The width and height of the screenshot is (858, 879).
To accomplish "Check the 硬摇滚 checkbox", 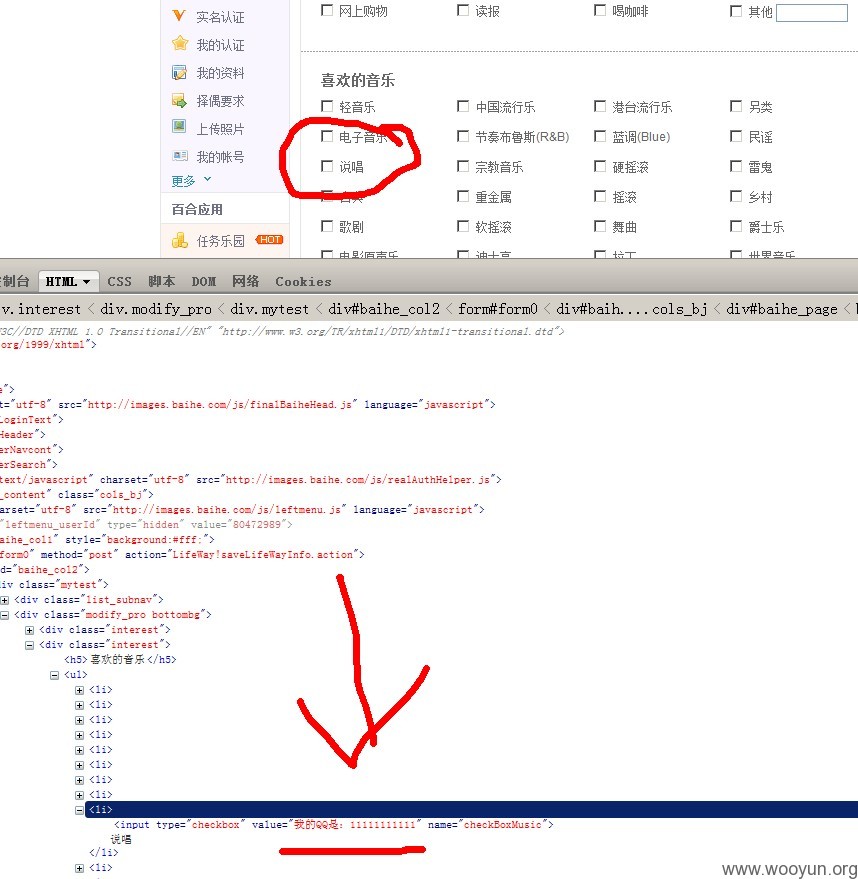I will [x=600, y=166].
